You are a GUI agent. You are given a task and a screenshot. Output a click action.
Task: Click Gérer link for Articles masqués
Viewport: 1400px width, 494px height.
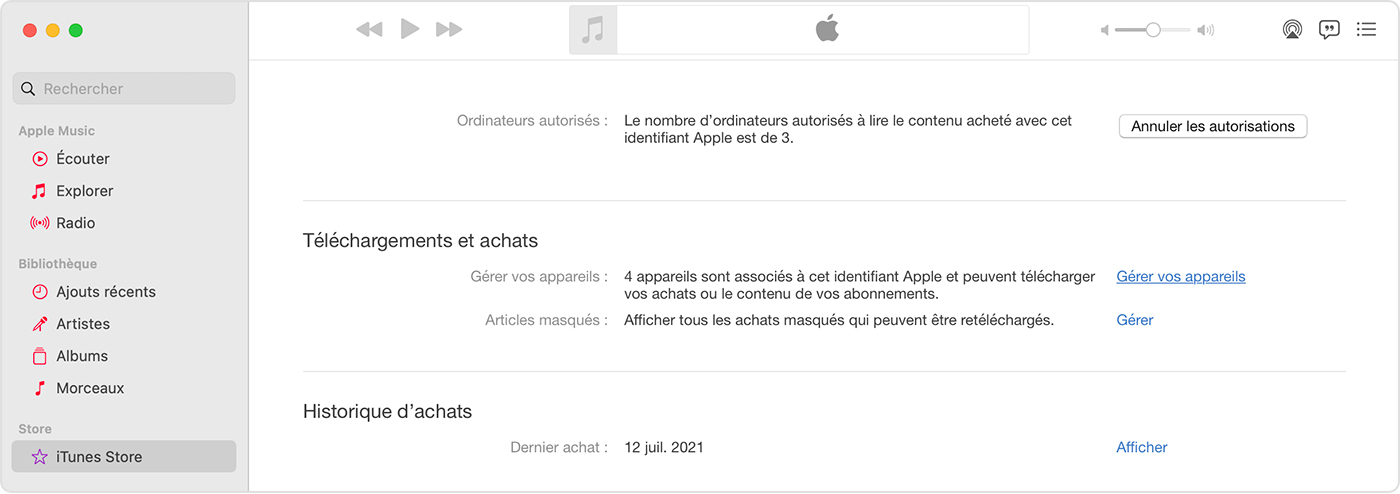click(1134, 321)
